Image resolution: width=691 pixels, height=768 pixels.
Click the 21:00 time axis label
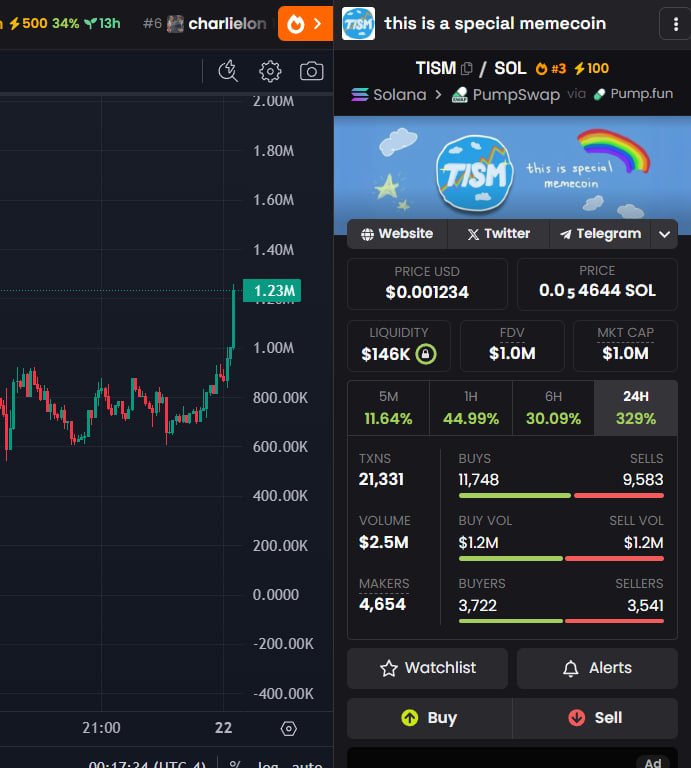[101, 728]
